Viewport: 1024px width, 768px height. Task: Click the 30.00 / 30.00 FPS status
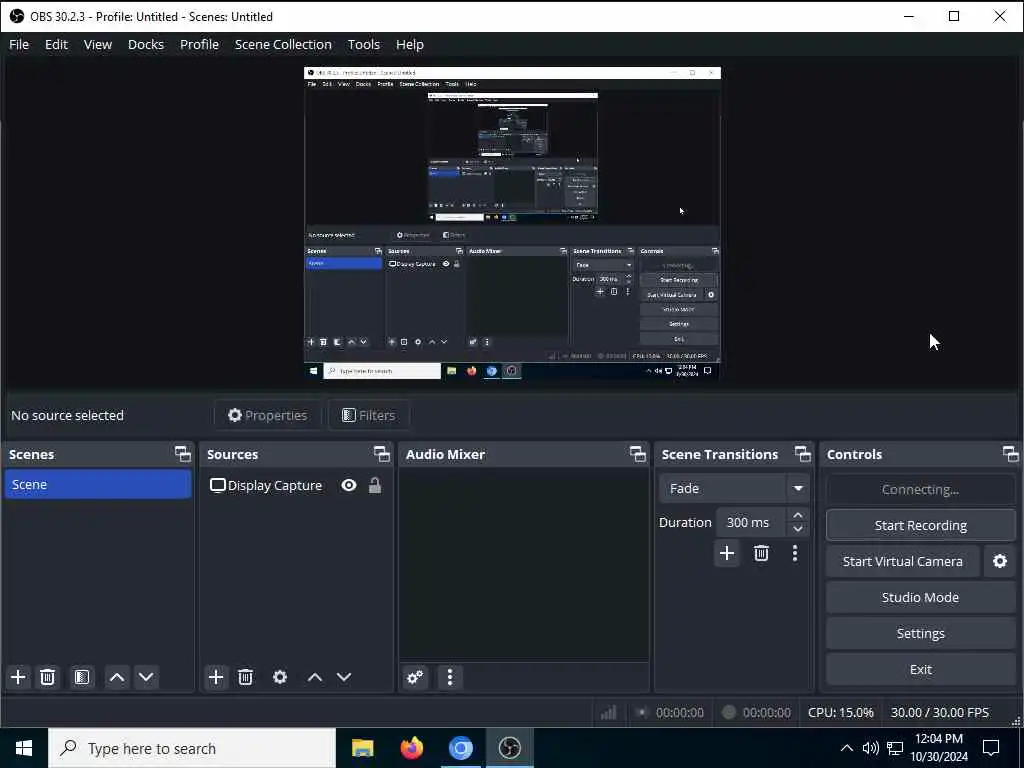click(940, 712)
